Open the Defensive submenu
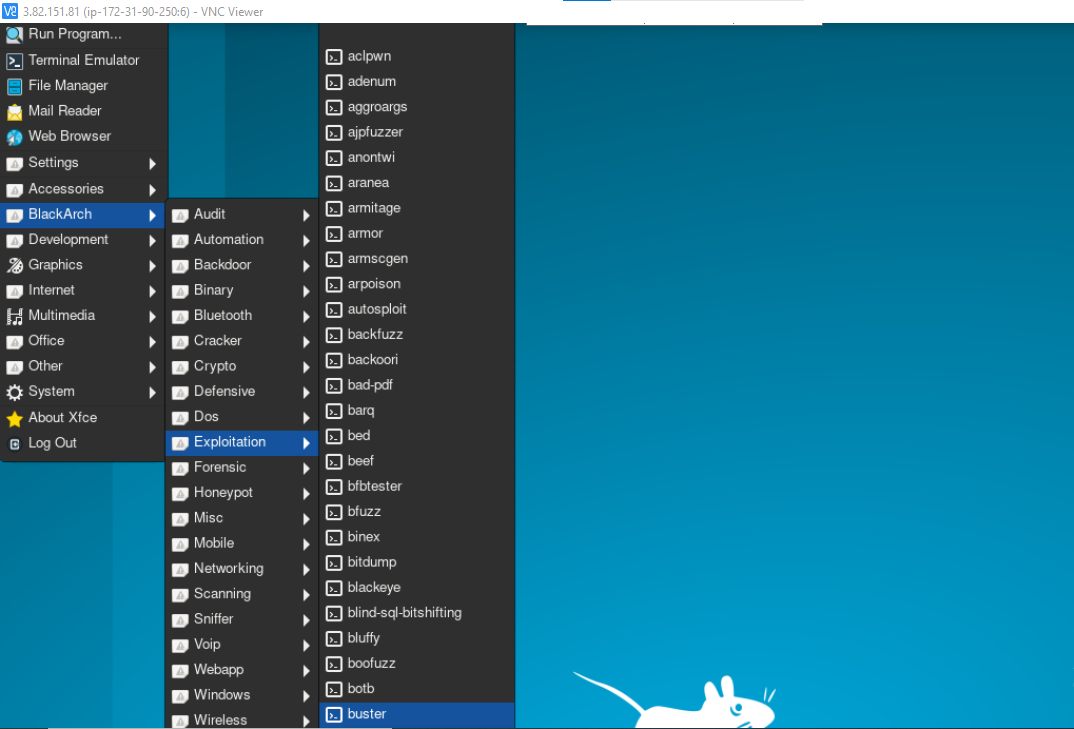The height and width of the screenshot is (729, 1074). pyautogui.click(x=242, y=391)
